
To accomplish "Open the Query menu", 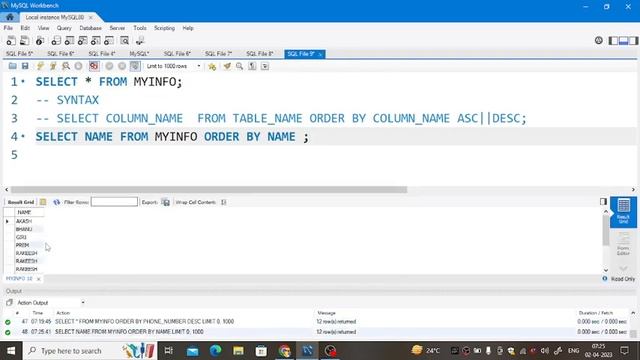I will coord(64,28).
